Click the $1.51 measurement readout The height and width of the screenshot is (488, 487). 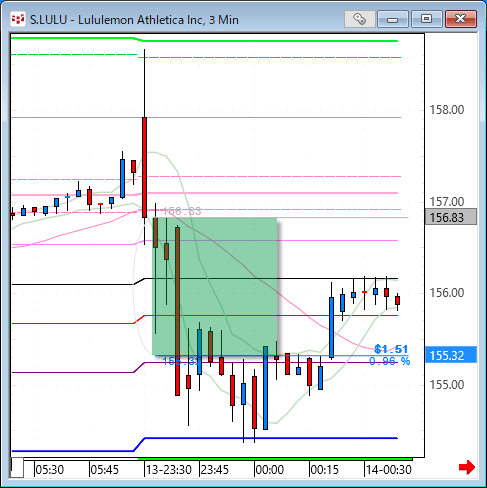tap(391, 349)
